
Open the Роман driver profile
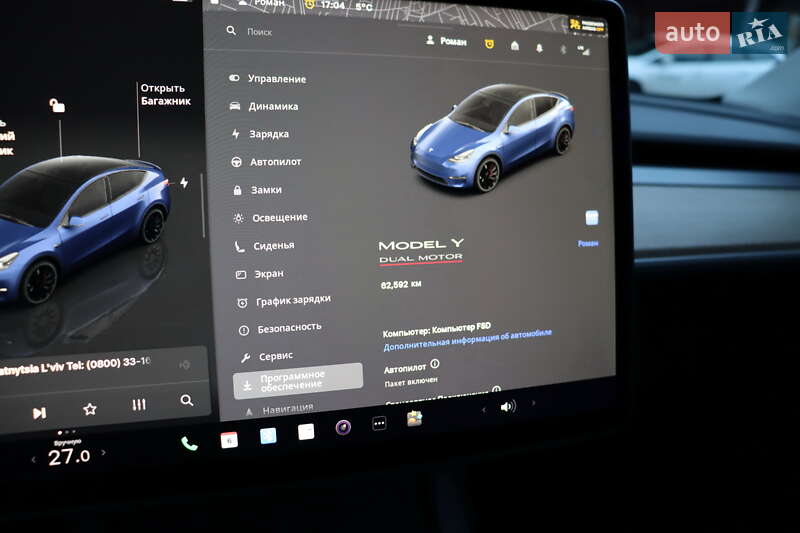click(446, 41)
